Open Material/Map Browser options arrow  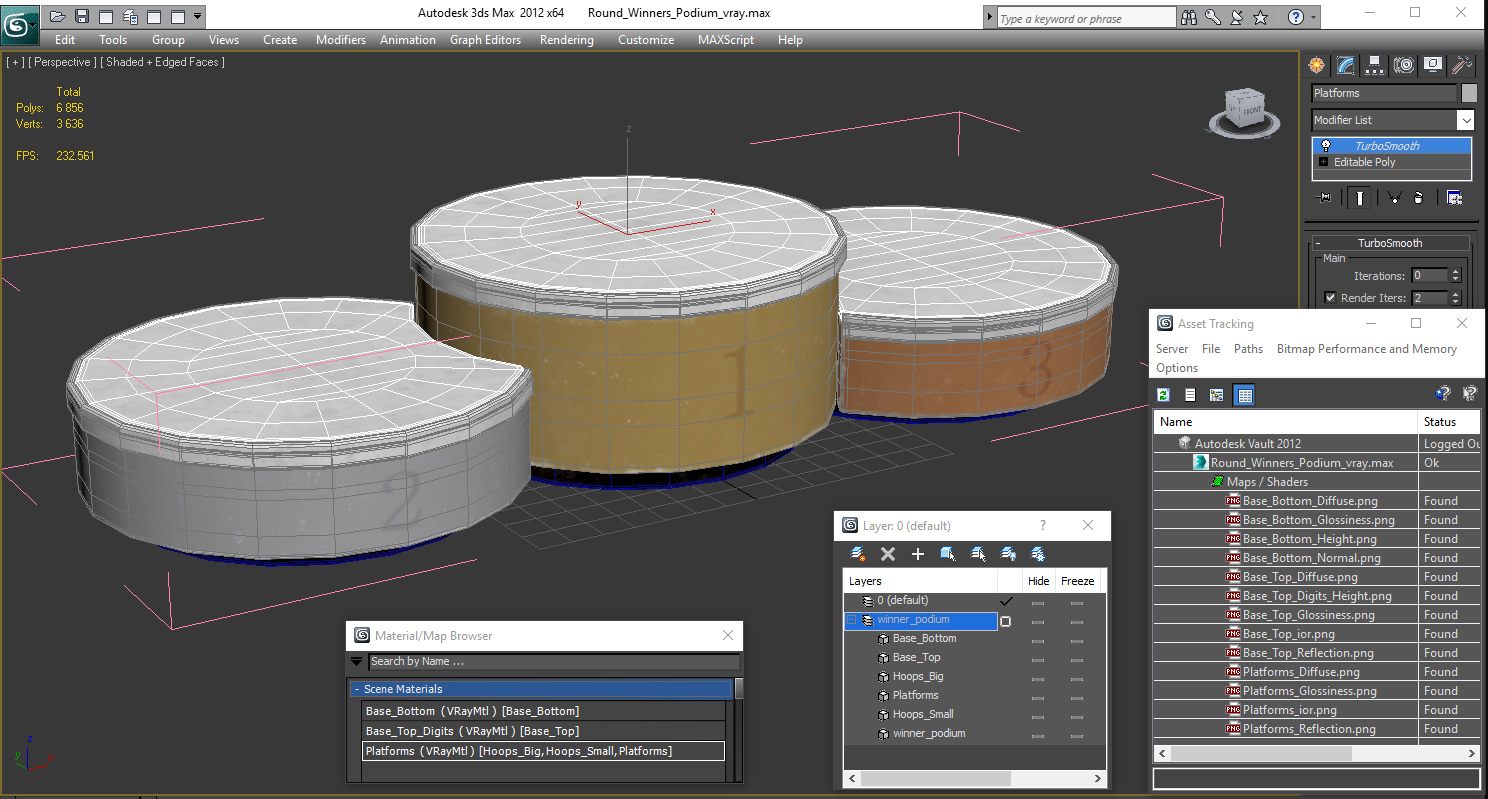click(356, 661)
